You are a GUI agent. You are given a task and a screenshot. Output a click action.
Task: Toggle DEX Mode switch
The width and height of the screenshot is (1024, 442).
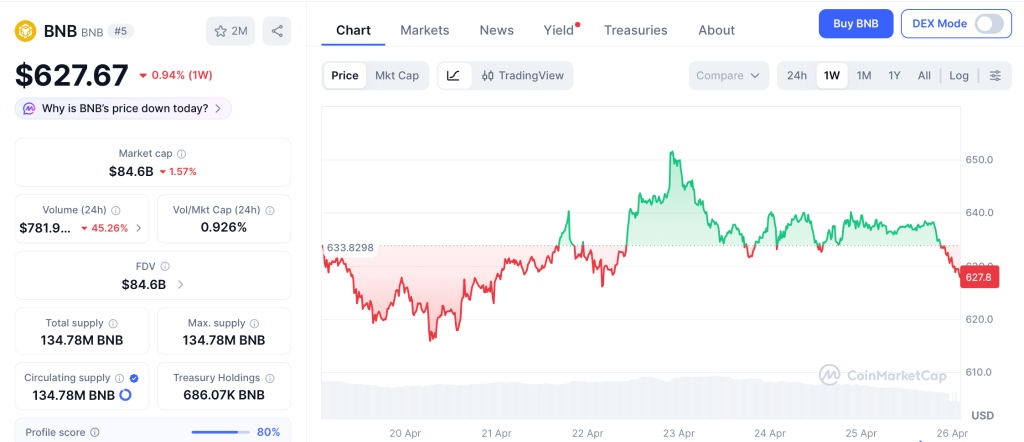(x=989, y=24)
